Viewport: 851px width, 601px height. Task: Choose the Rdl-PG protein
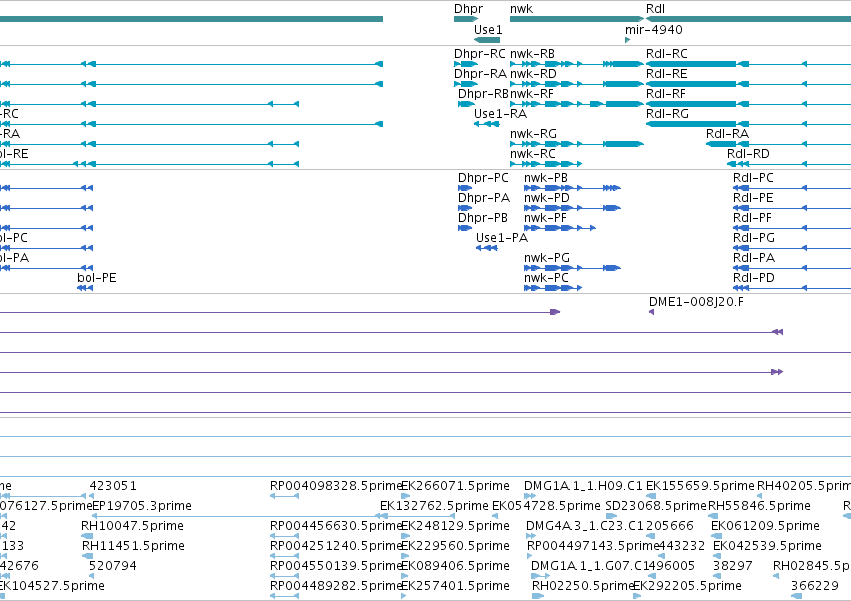coord(792,248)
